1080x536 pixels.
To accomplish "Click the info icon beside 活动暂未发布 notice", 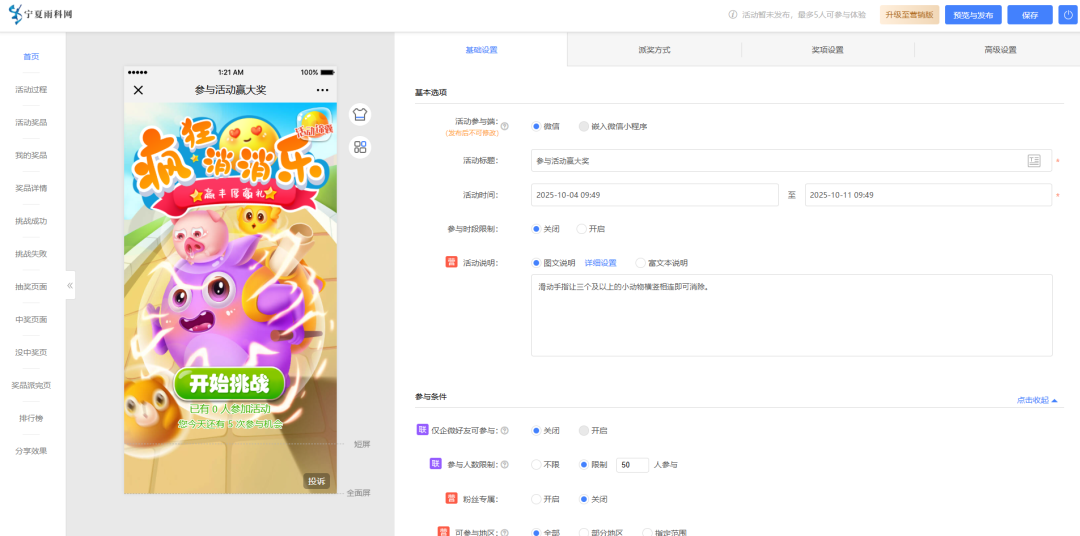I will pyautogui.click(x=733, y=14).
